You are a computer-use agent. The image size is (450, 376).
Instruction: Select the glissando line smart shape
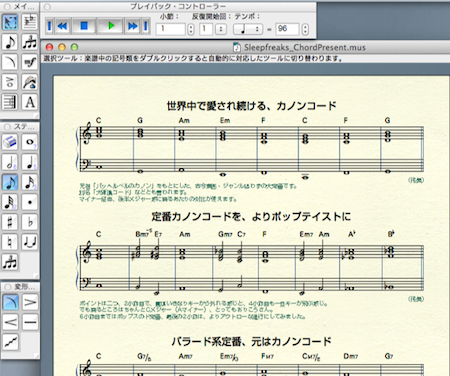(x=10, y=342)
